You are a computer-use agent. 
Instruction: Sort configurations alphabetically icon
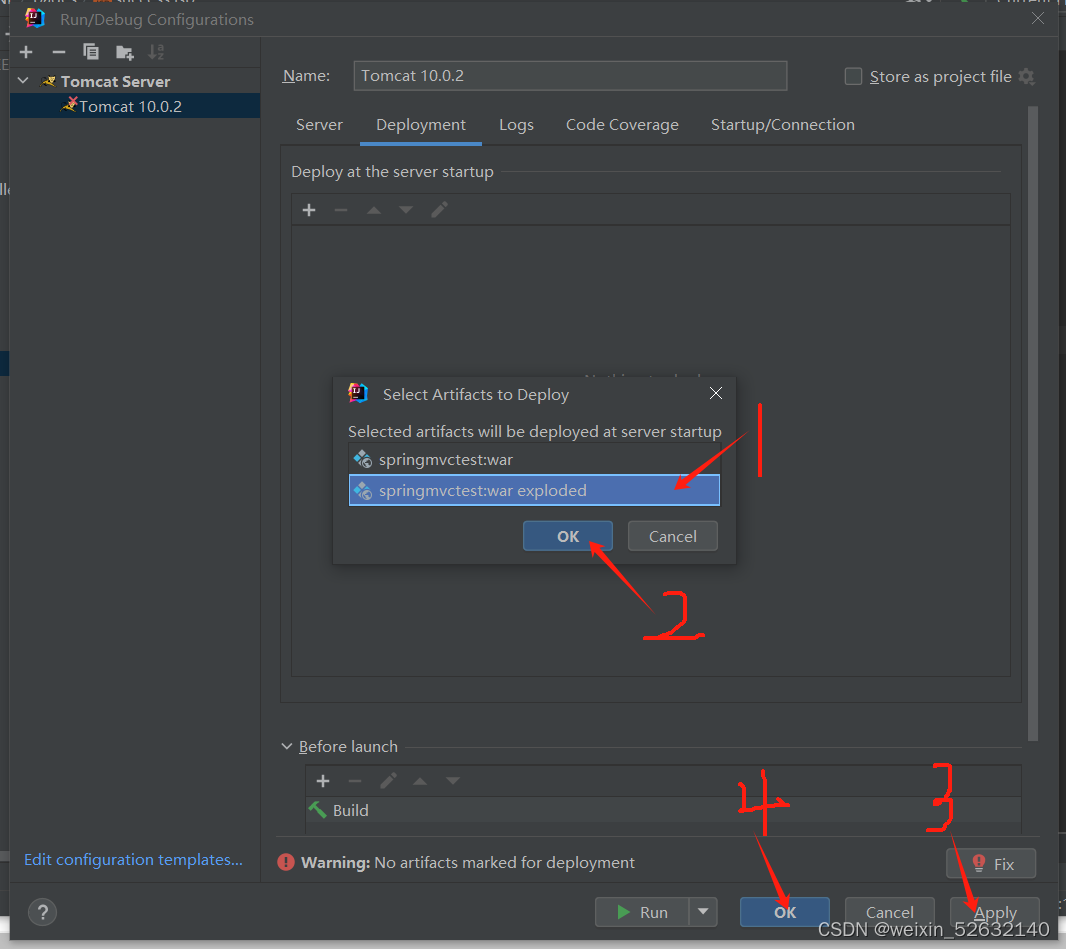156,52
